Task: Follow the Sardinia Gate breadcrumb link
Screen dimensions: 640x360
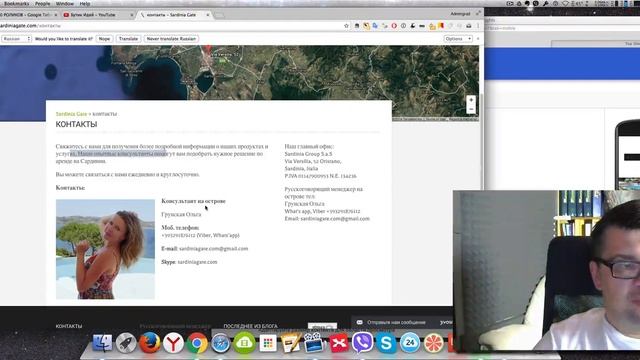Action: coord(71,114)
